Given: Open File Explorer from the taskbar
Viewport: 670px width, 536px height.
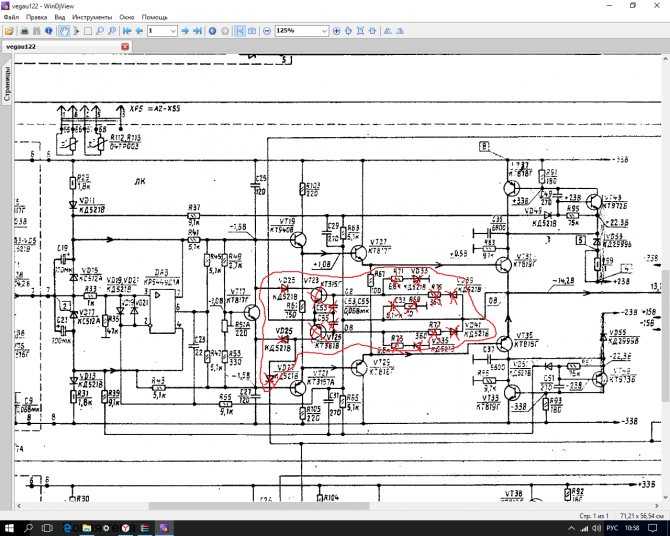Looking at the screenshot, I should tap(87, 528).
